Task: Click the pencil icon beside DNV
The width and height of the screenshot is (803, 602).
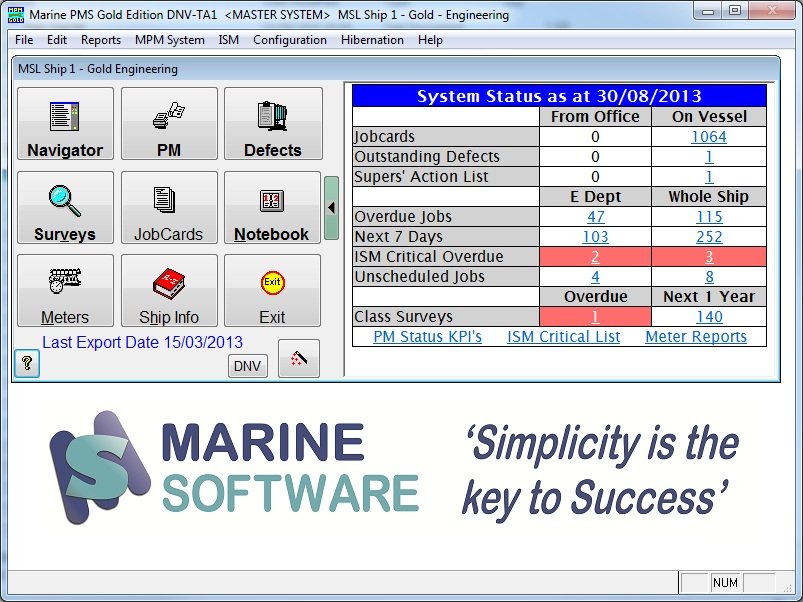Action: 299,358
